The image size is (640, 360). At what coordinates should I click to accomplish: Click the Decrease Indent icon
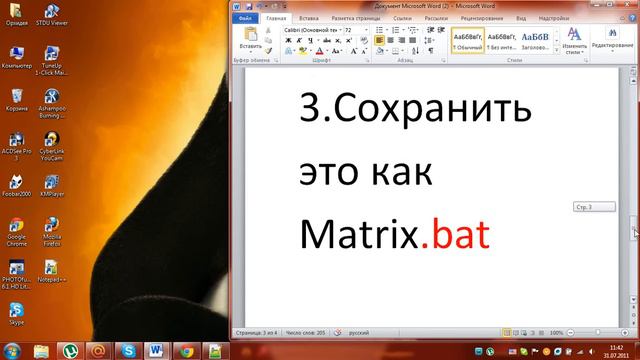pyautogui.click(x=430, y=30)
